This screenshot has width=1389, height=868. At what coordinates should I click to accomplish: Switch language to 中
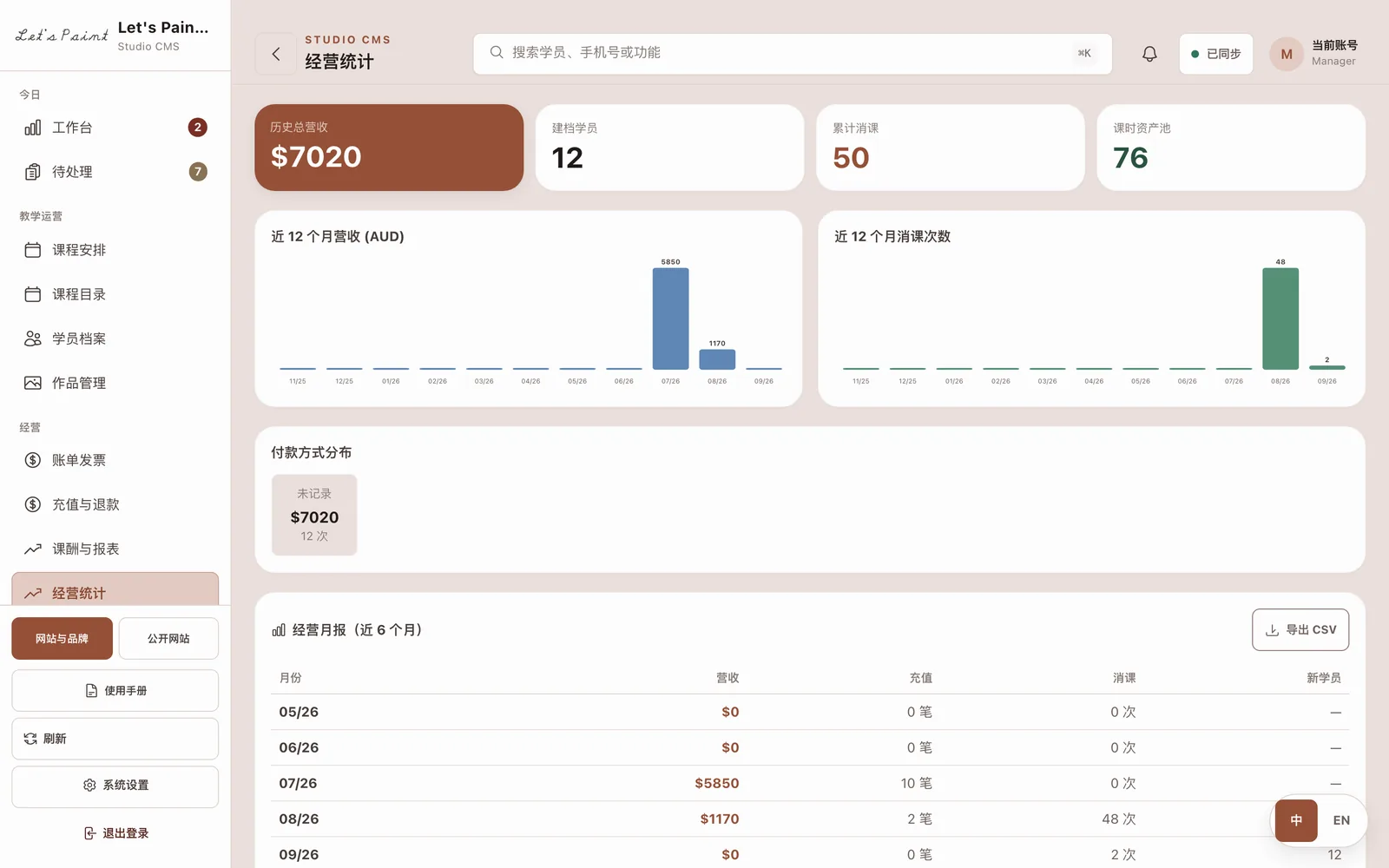point(1296,820)
